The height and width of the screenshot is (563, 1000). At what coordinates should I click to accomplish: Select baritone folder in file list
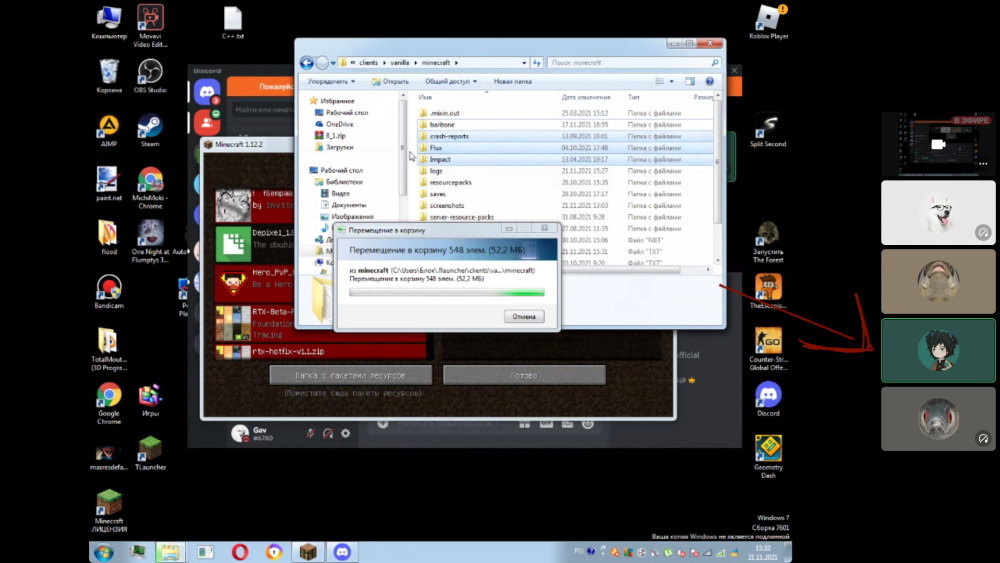point(565,125)
